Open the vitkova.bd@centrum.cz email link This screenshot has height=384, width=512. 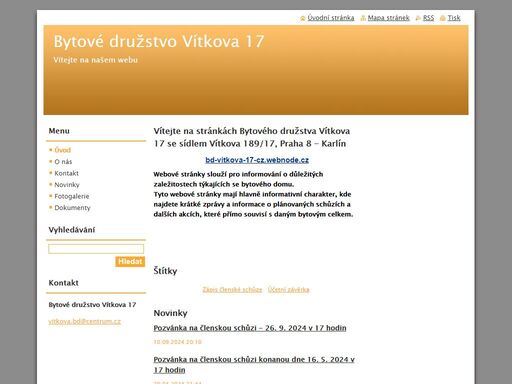(x=85, y=321)
